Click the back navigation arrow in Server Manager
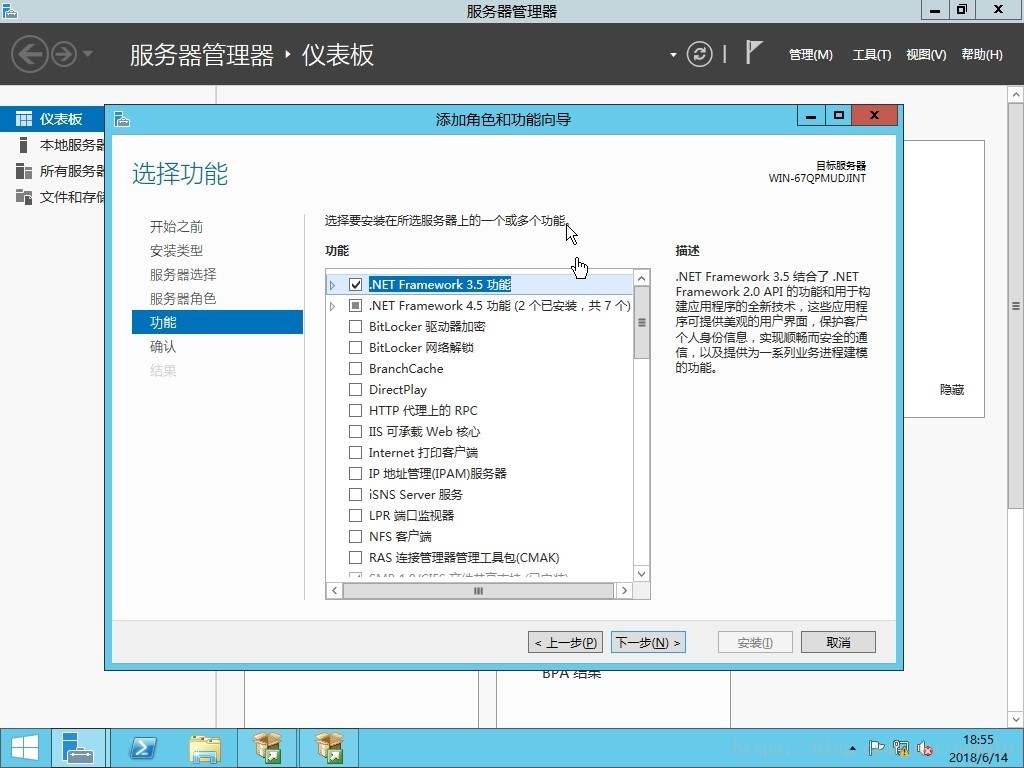Screen dimensions: 1024x768 coord(29,54)
